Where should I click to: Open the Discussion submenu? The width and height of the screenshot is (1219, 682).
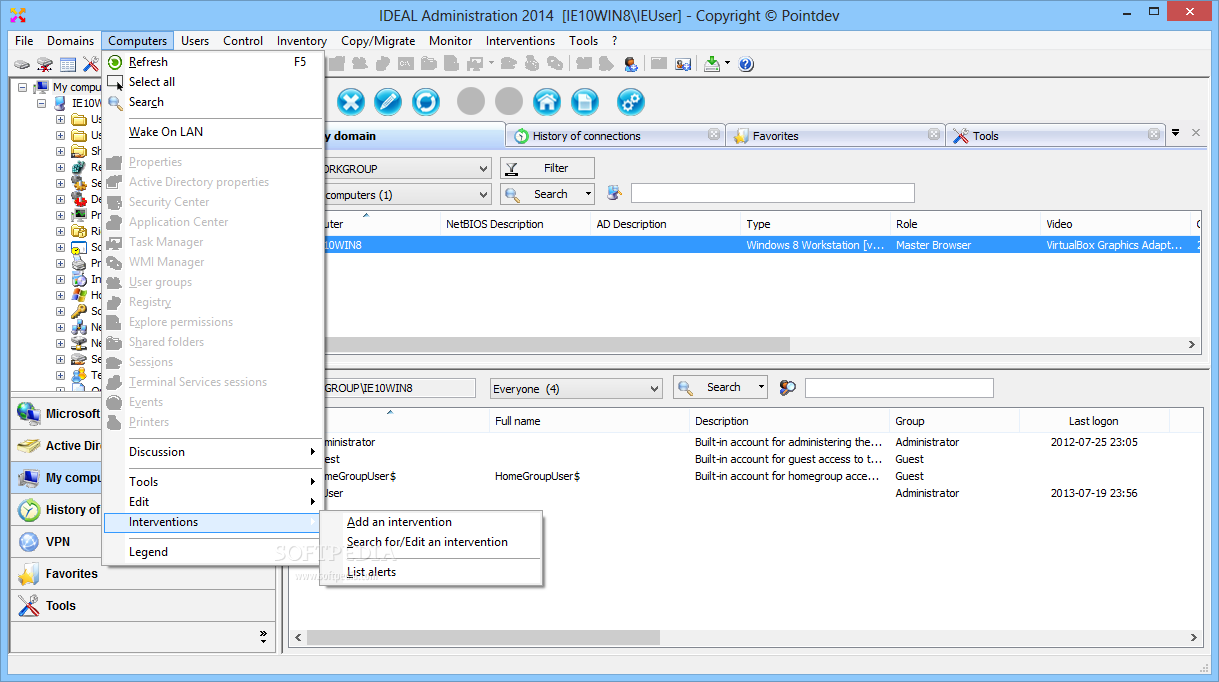pos(213,452)
